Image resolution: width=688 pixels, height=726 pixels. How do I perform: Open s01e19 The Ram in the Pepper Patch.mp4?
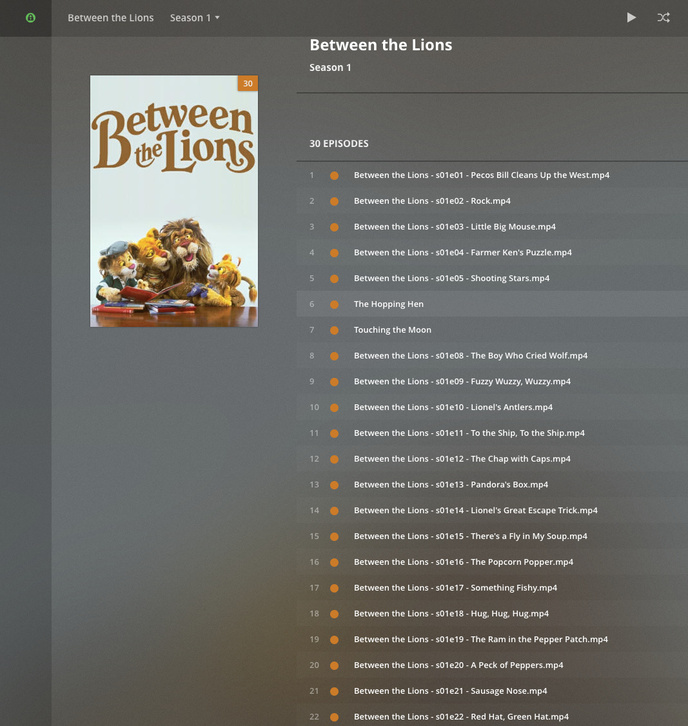[481, 639]
